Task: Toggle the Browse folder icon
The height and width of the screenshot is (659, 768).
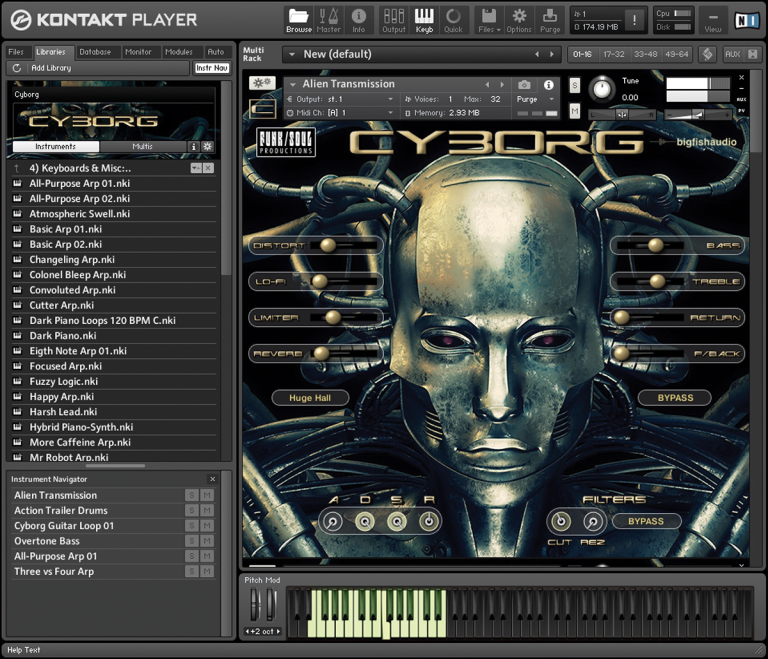Action: tap(298, 20)
